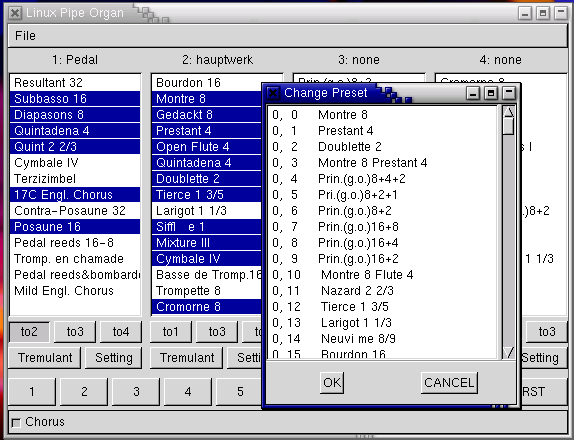This screenshot has height=440, width=574.
Task: Select preset 'Prin.(g.o.)16+8'
Action: pos(383,227)
